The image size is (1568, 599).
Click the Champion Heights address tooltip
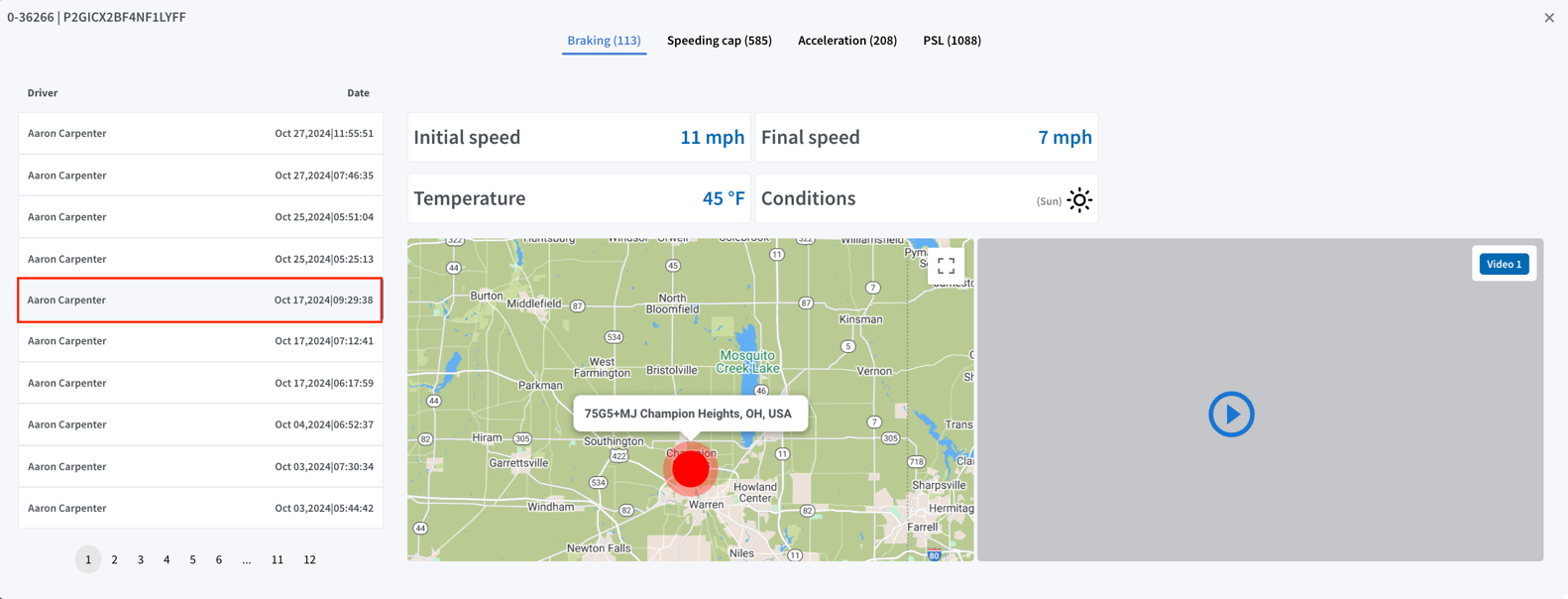(689, 414)
